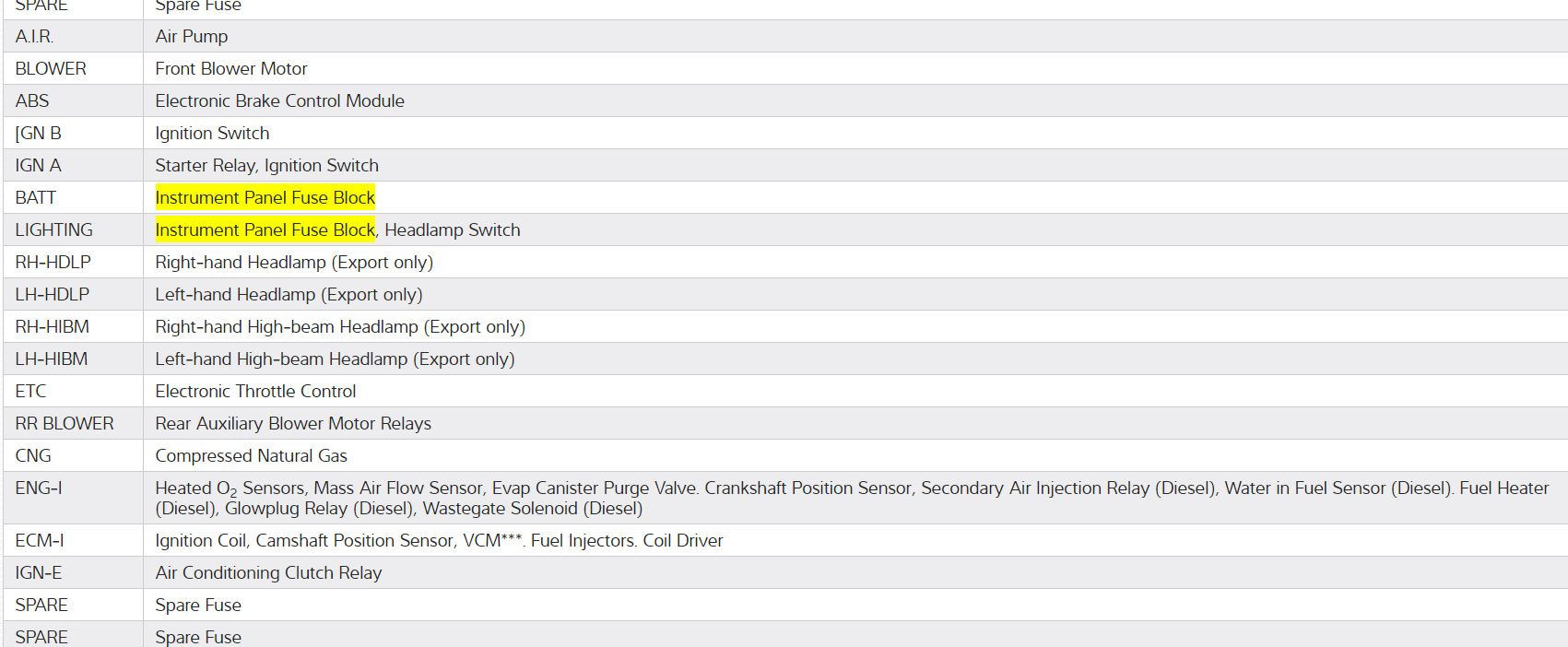Click the ECM-I fuse label
The width and height of the screenshot is (1568, 647).
(40, 541)
